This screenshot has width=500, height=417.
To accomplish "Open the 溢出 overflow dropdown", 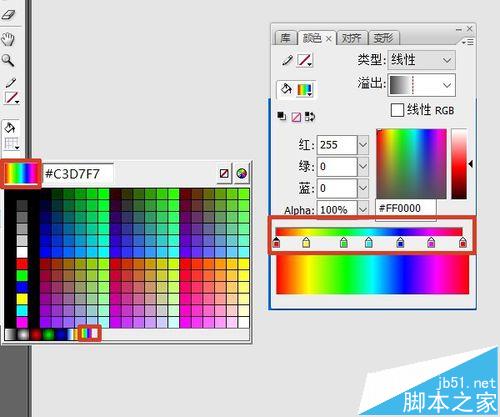I will pyautogui.click(x=421, y=85).
